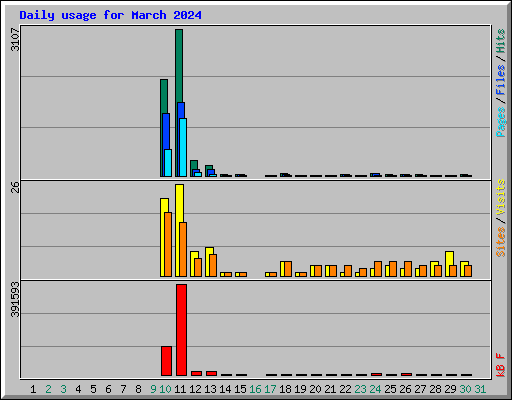Viewport: 512px width, 400px height.
Task: Click the KB F legend label
Action: [x=501, y=365]
